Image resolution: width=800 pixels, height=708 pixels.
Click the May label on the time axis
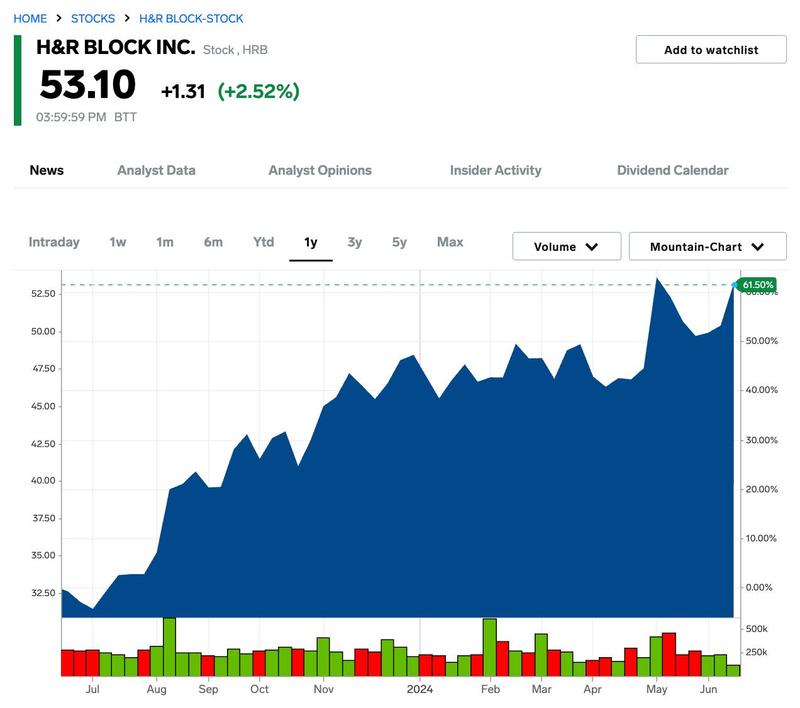(x=657, y=689)
